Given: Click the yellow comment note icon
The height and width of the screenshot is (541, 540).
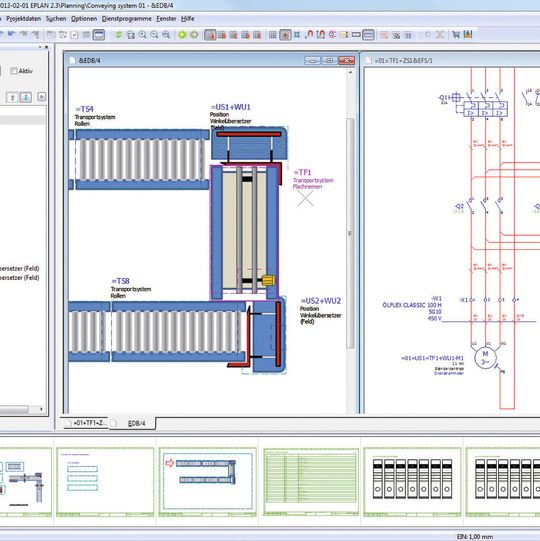Looking at the screenshot, I should pos(344,35).
